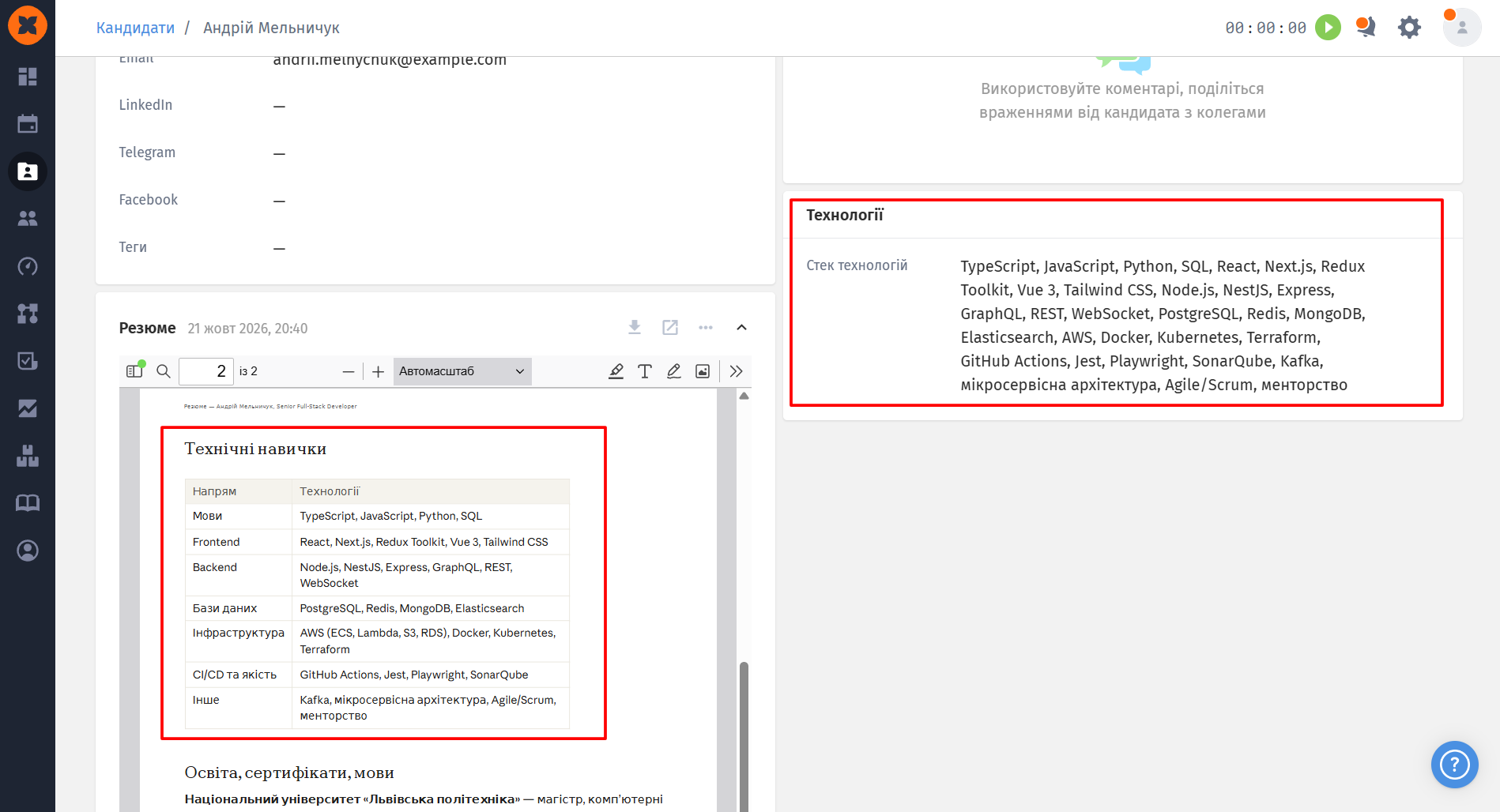The height and width of the screenshot is (812, 1500).
Task: Click the Telegram field label
Action: tap(147, 152)
